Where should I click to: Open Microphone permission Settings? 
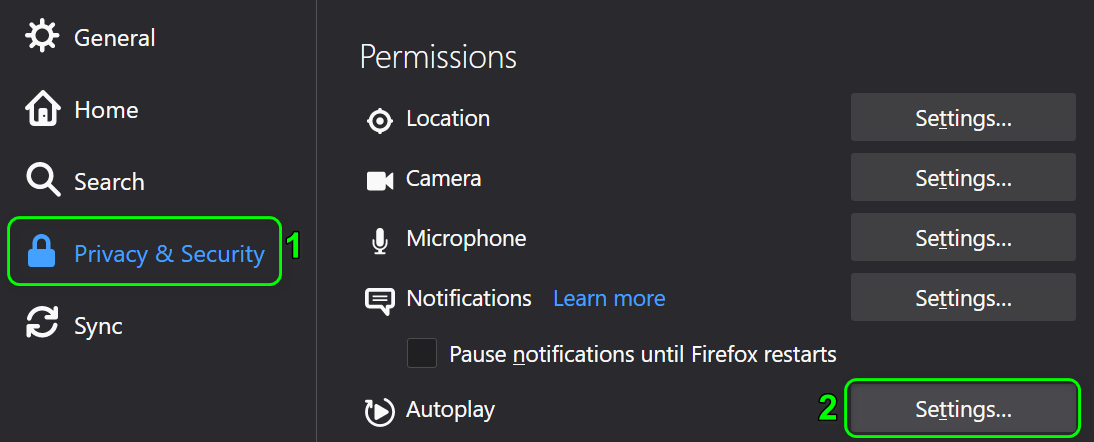(963, 238)
